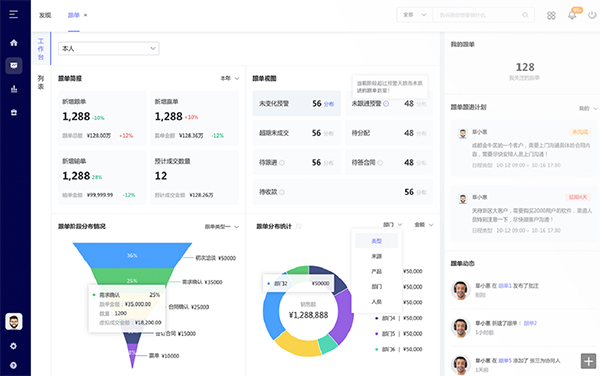The width and height of the screenshot is (600, 376).
Task: Click the info icon next to 待跟进
Action: [x=282, y=163]
